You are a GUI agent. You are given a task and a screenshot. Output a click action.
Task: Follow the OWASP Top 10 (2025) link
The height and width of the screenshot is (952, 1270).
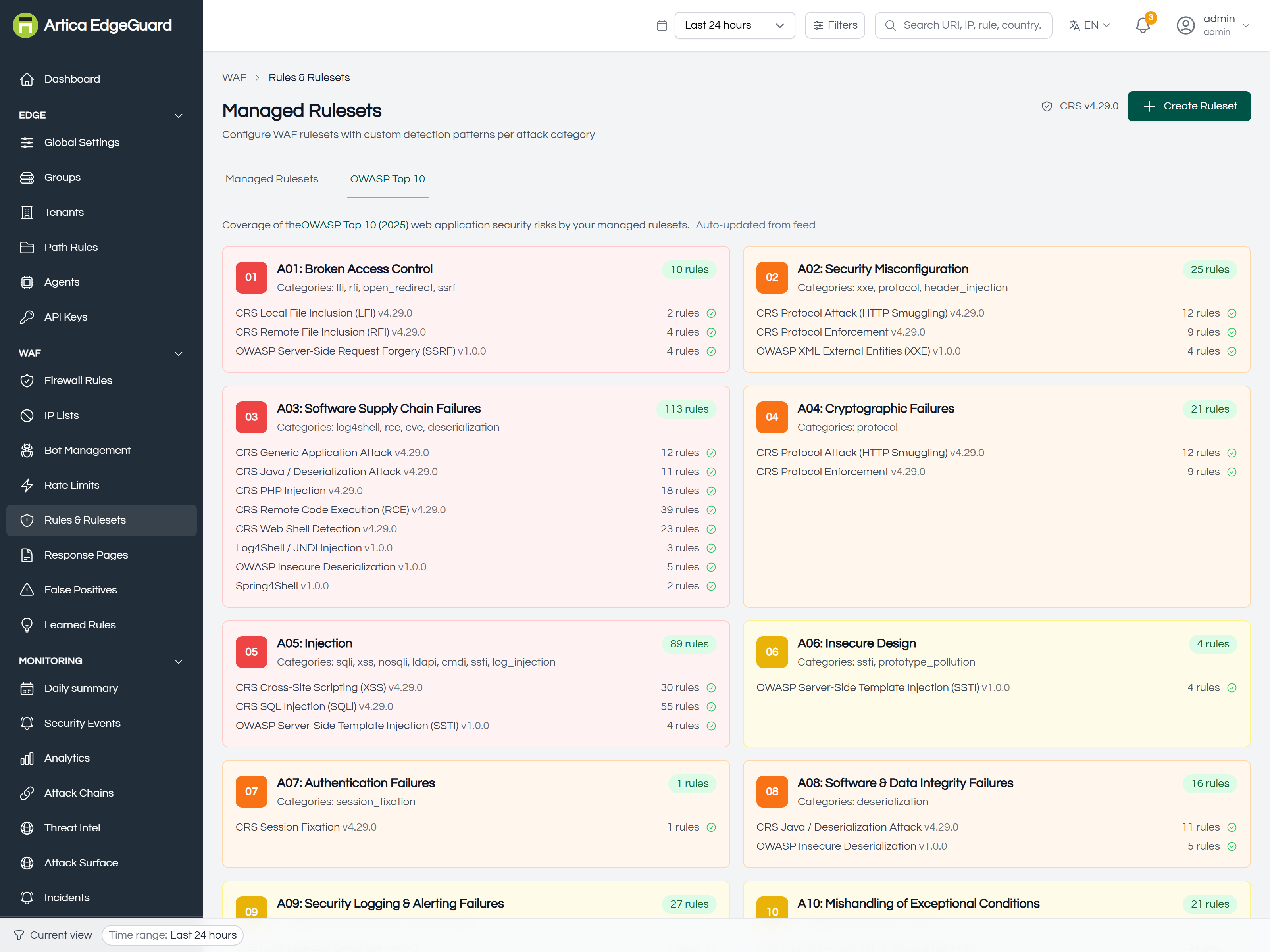tap(355, 225)
